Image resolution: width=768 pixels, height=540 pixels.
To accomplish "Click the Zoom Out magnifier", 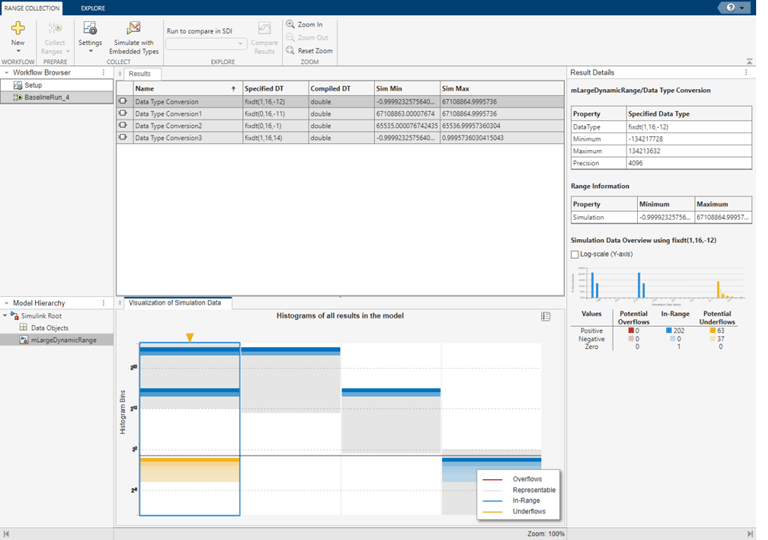I will (x=290, y=37).
